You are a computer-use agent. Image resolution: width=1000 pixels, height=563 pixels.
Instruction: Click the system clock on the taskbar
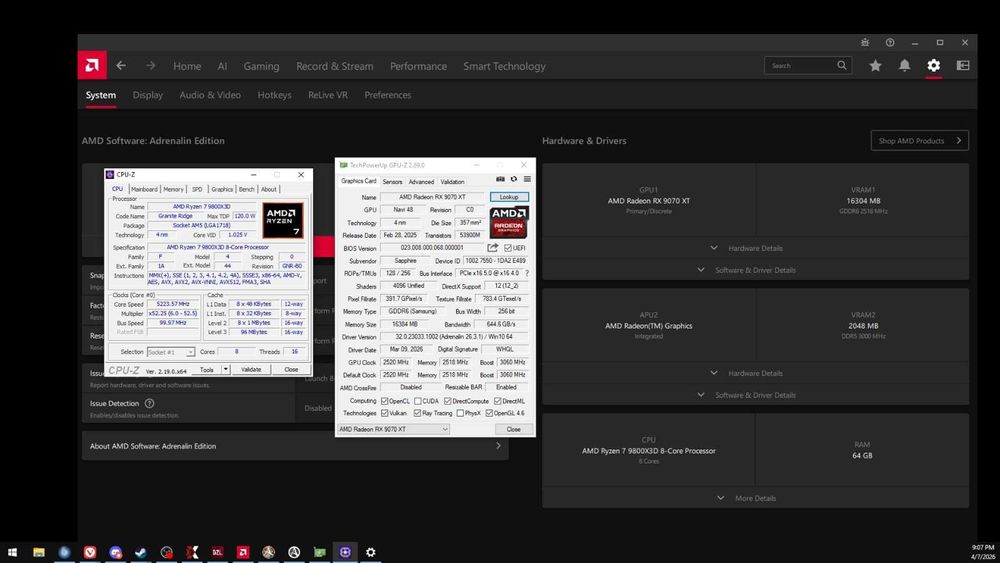(x=983, y=552)
